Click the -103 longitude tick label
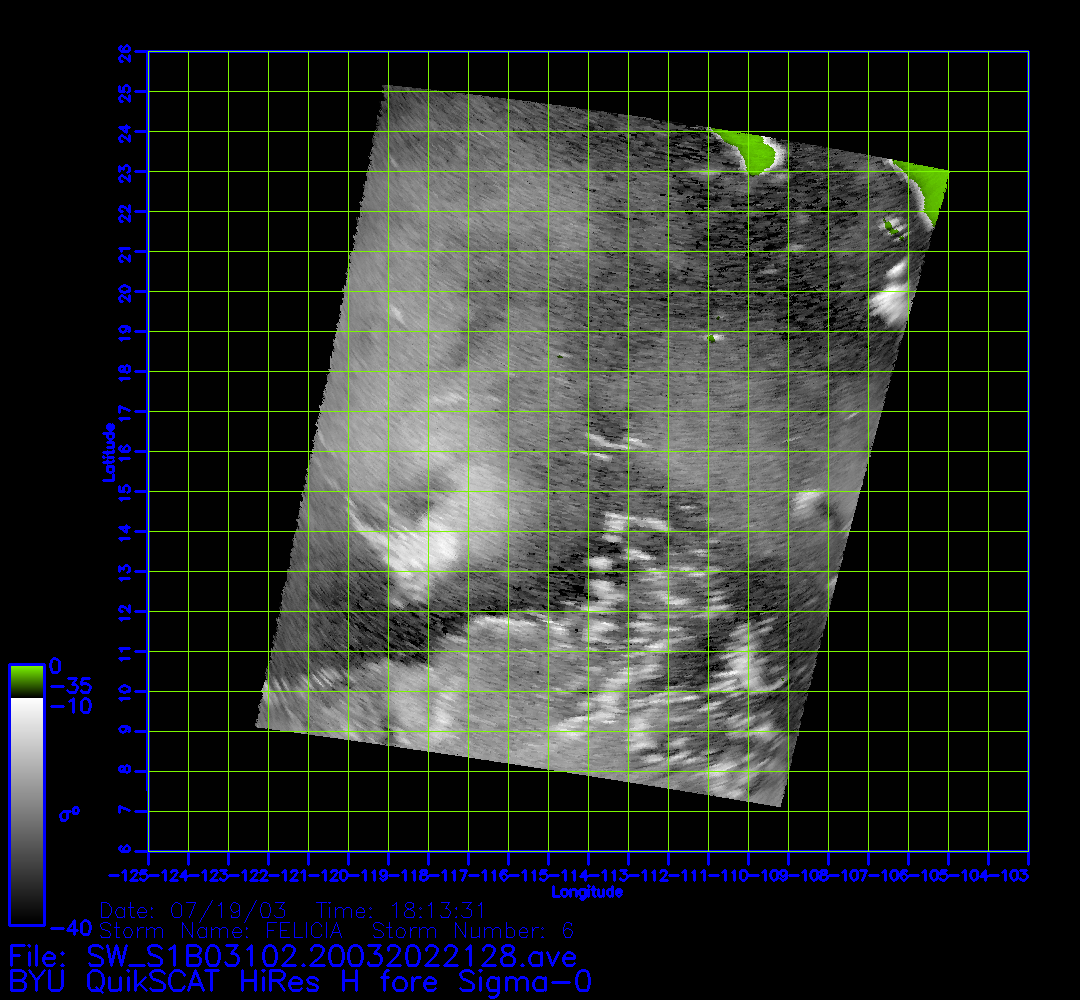This screenshot has width=1080, height=1000. point(1017,876)
